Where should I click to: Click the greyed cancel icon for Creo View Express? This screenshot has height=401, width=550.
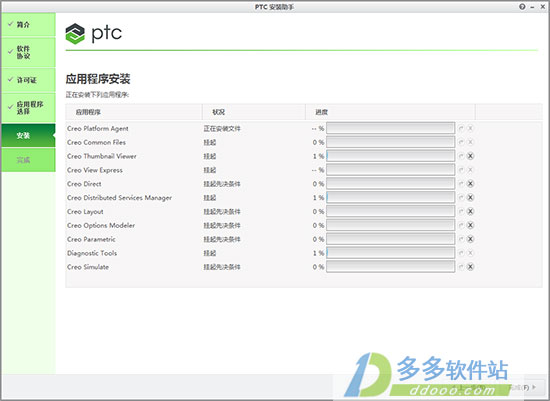point(470,170)
